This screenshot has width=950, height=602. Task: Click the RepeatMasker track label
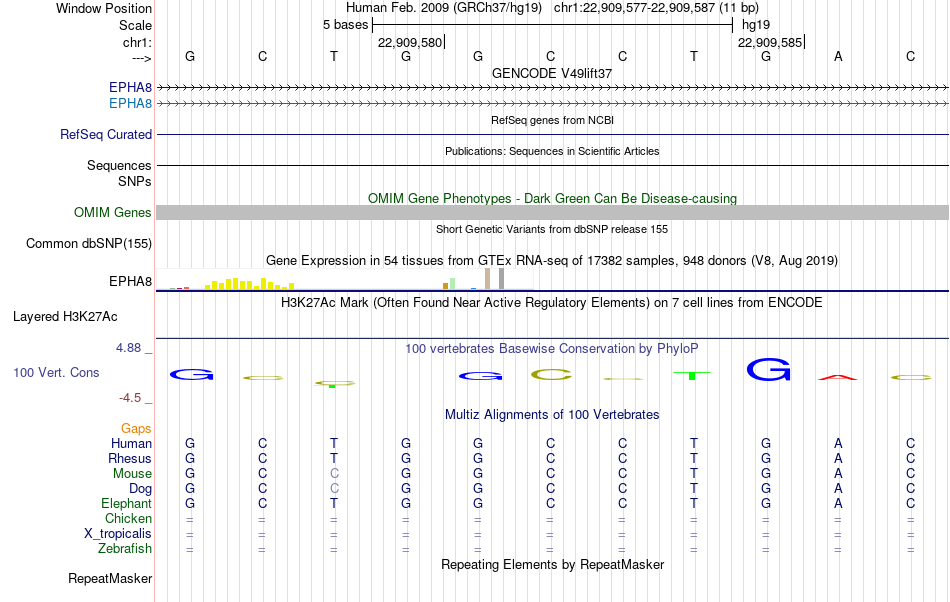pyautogui.click(x=110, y=578)
